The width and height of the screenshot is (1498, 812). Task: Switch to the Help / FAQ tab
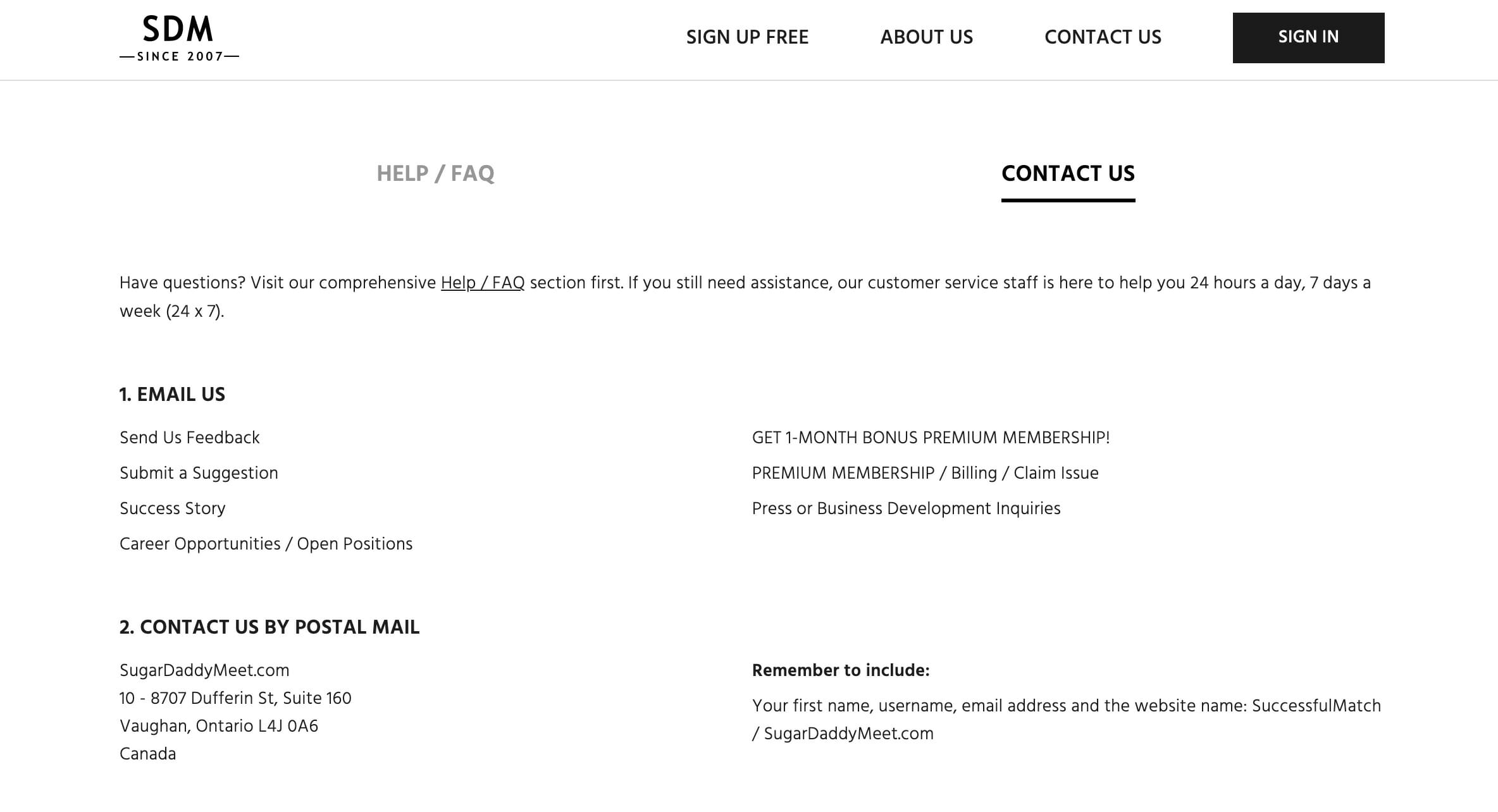(x=435, y=173)
